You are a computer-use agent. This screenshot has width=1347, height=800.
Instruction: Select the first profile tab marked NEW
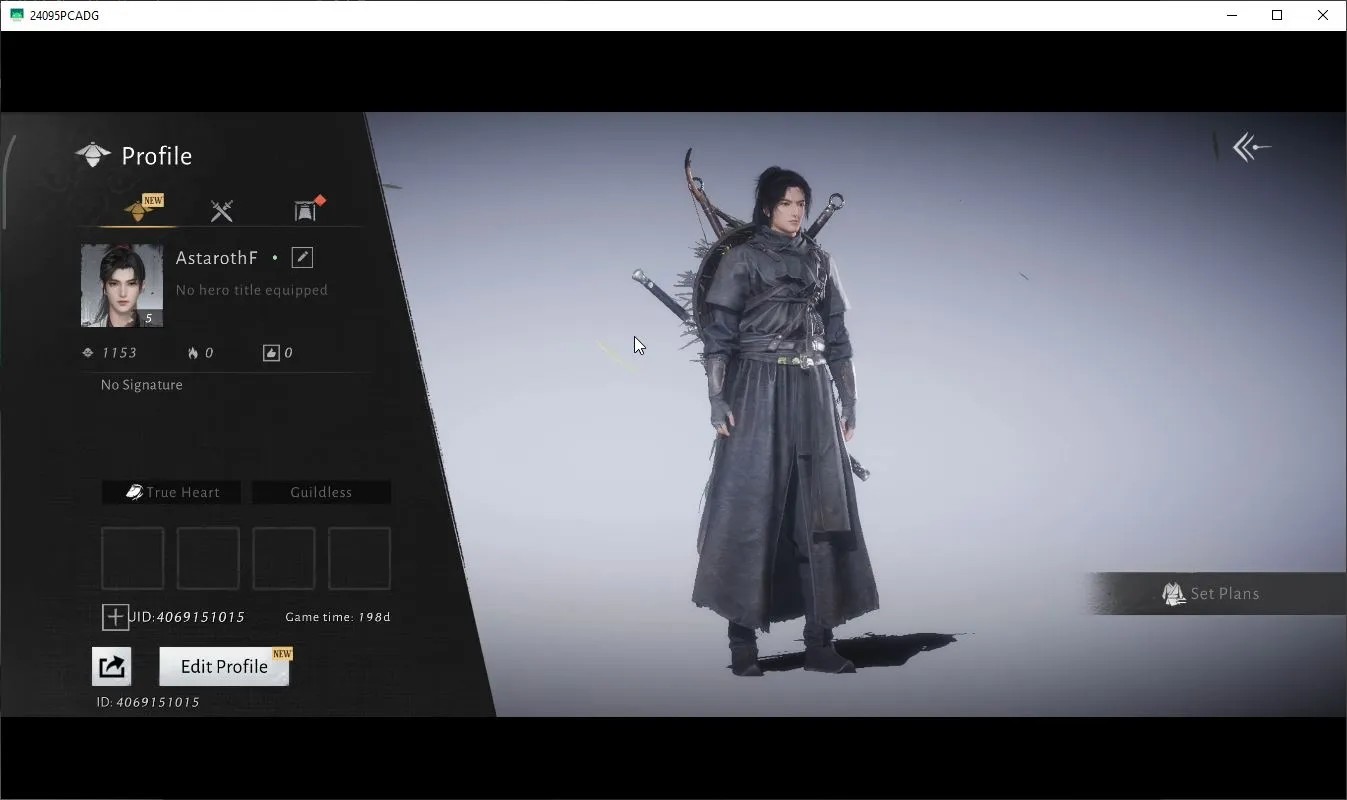pyautogui.click(x=141, y=209)
